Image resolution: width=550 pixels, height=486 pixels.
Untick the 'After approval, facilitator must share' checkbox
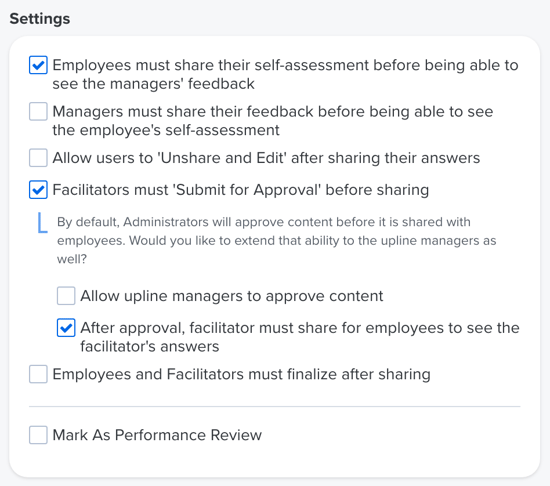click(66, 328)
